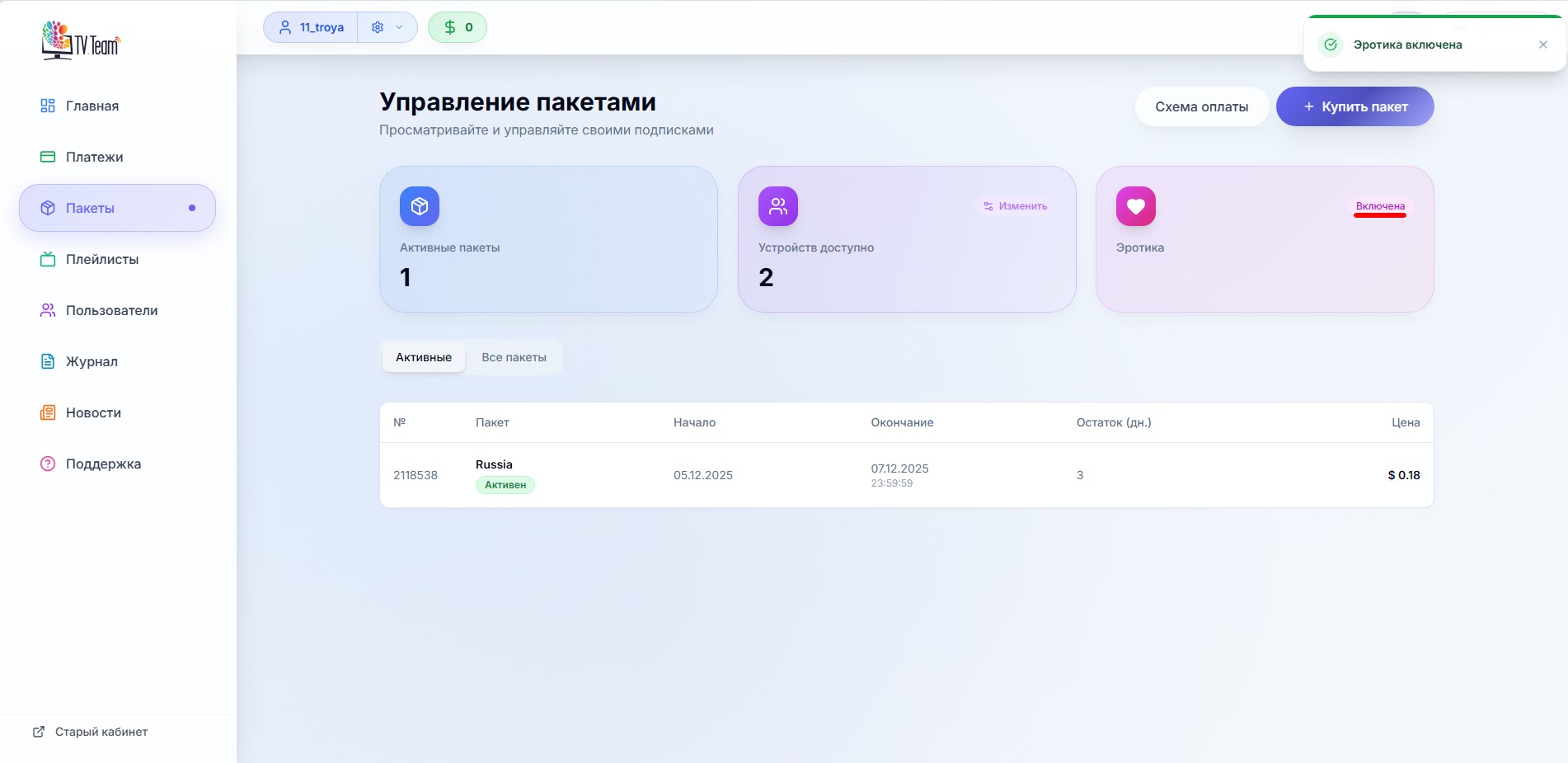Click the dollar balance indicator
This screenshot has height=763, width=1568.
click(458, 27)
